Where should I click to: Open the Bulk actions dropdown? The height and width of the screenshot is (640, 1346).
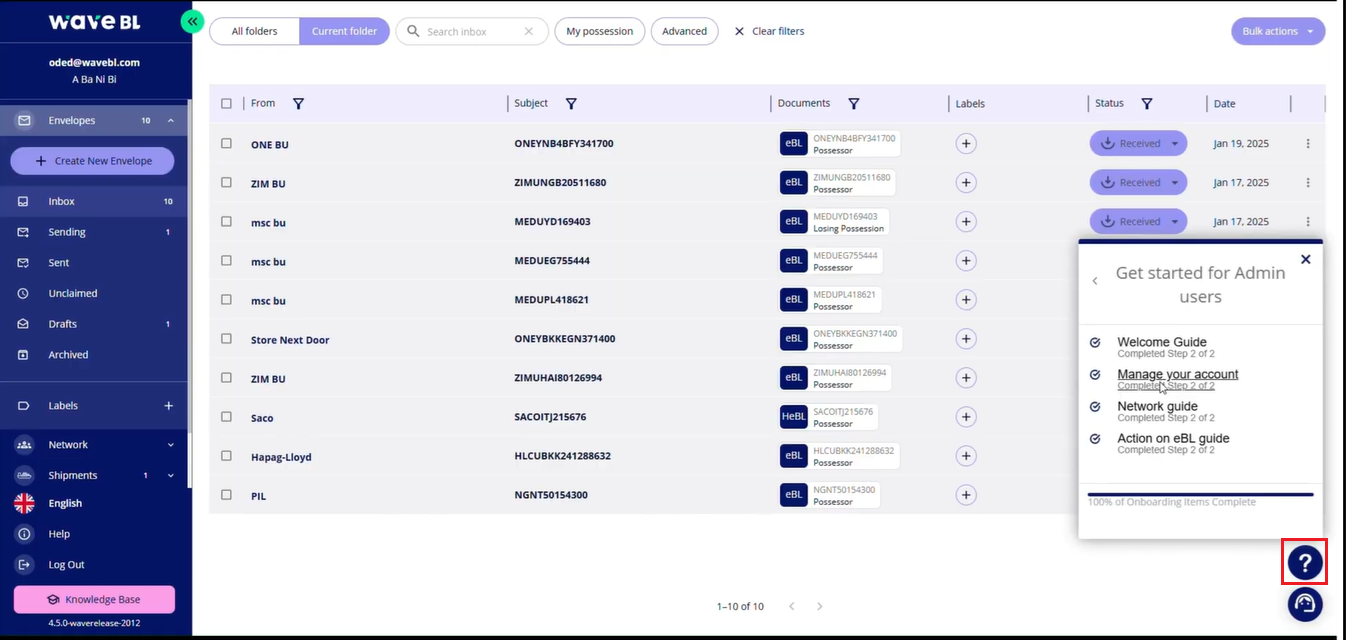coord(1278,31)
